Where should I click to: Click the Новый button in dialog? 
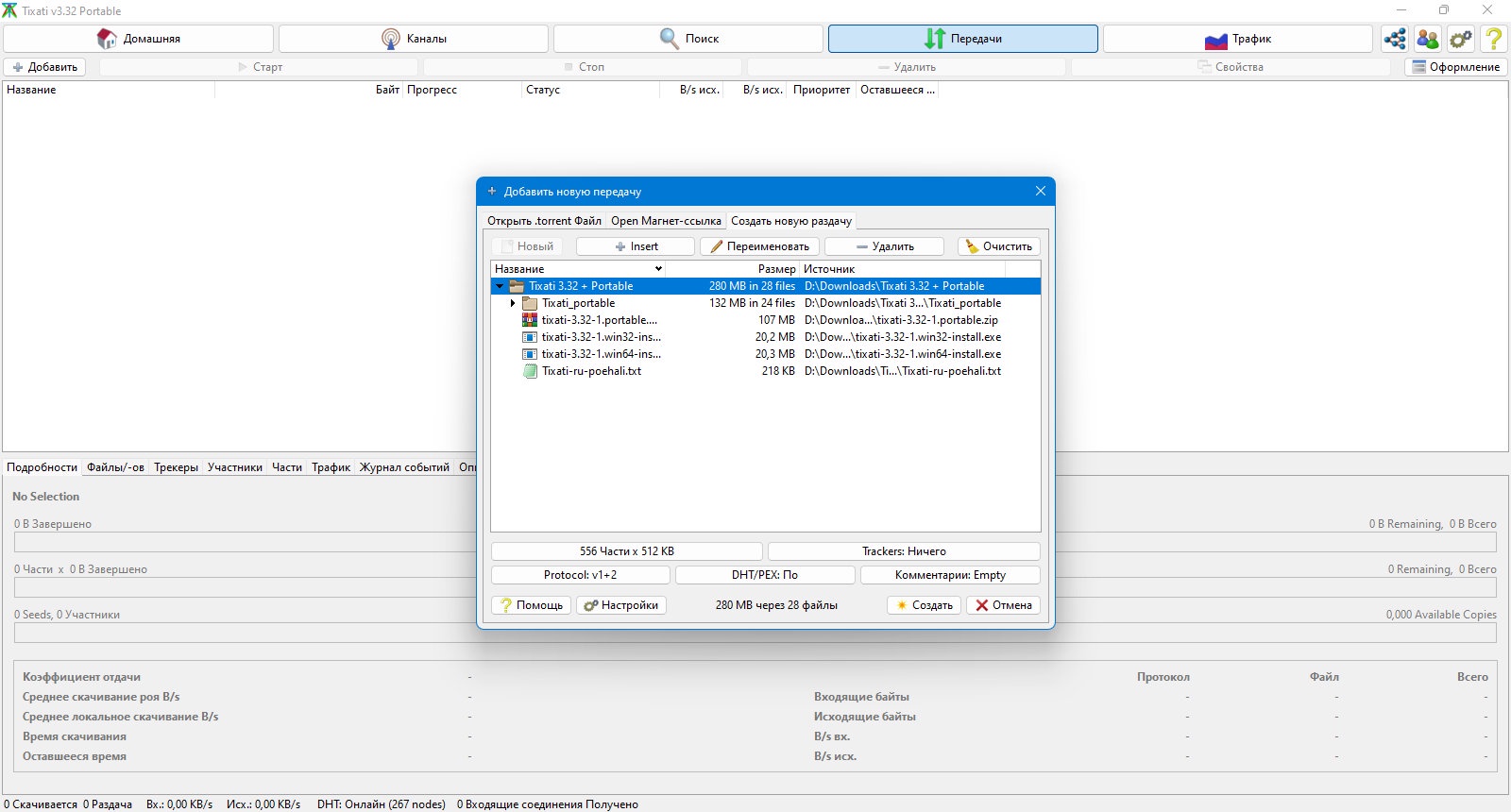pos(527,246)
